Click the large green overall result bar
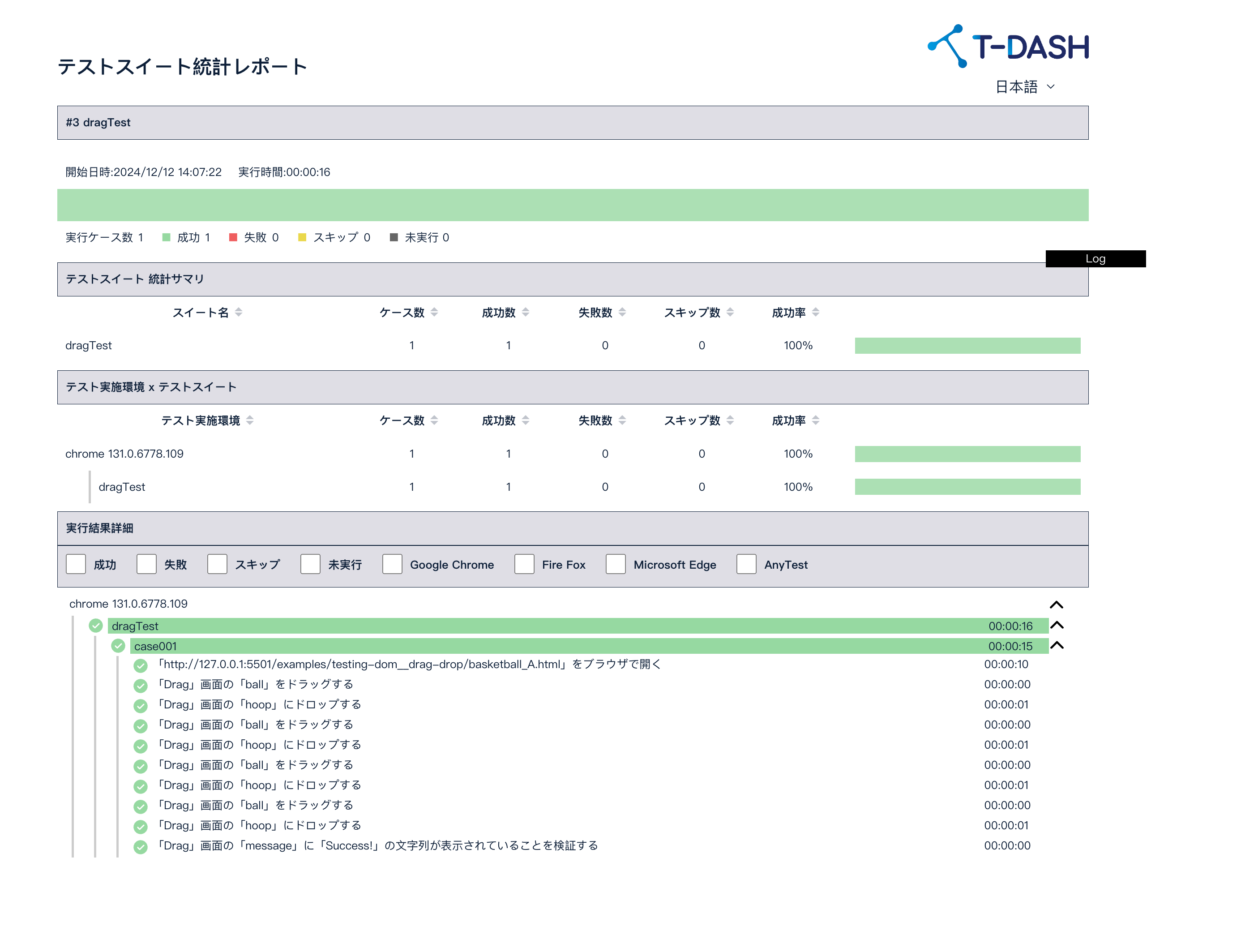The height and width of the screenshot is (952, 1258). click(x=572, y=205)
